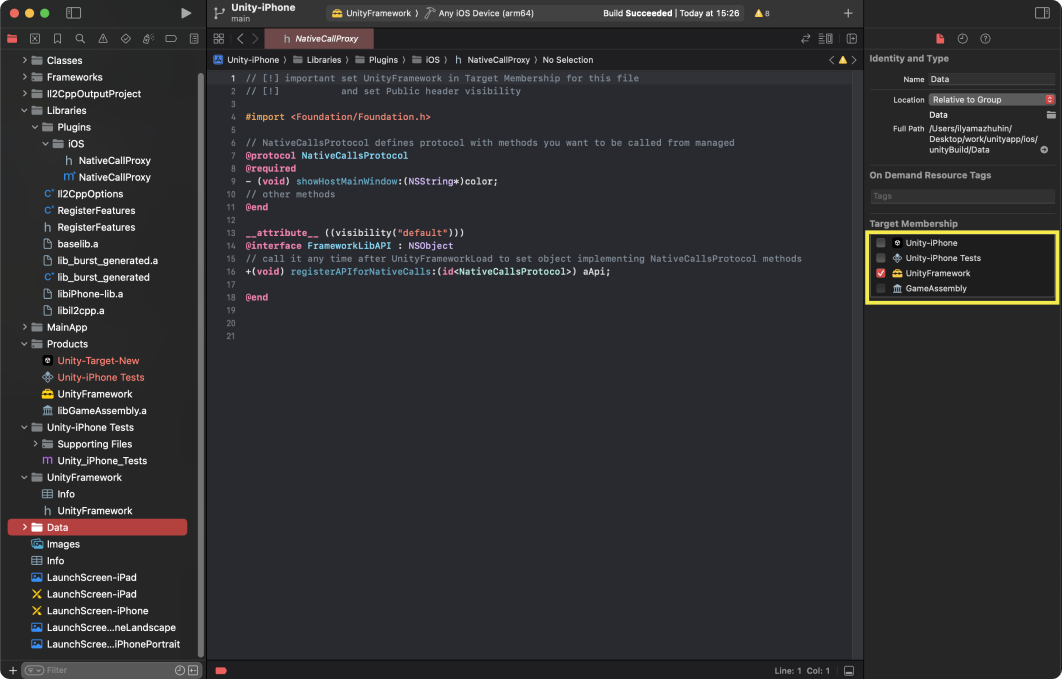Image resolution: width=1062 pixels, height=679 pixels.
Task: Expand the Classes folder
Action: point(24,60)
